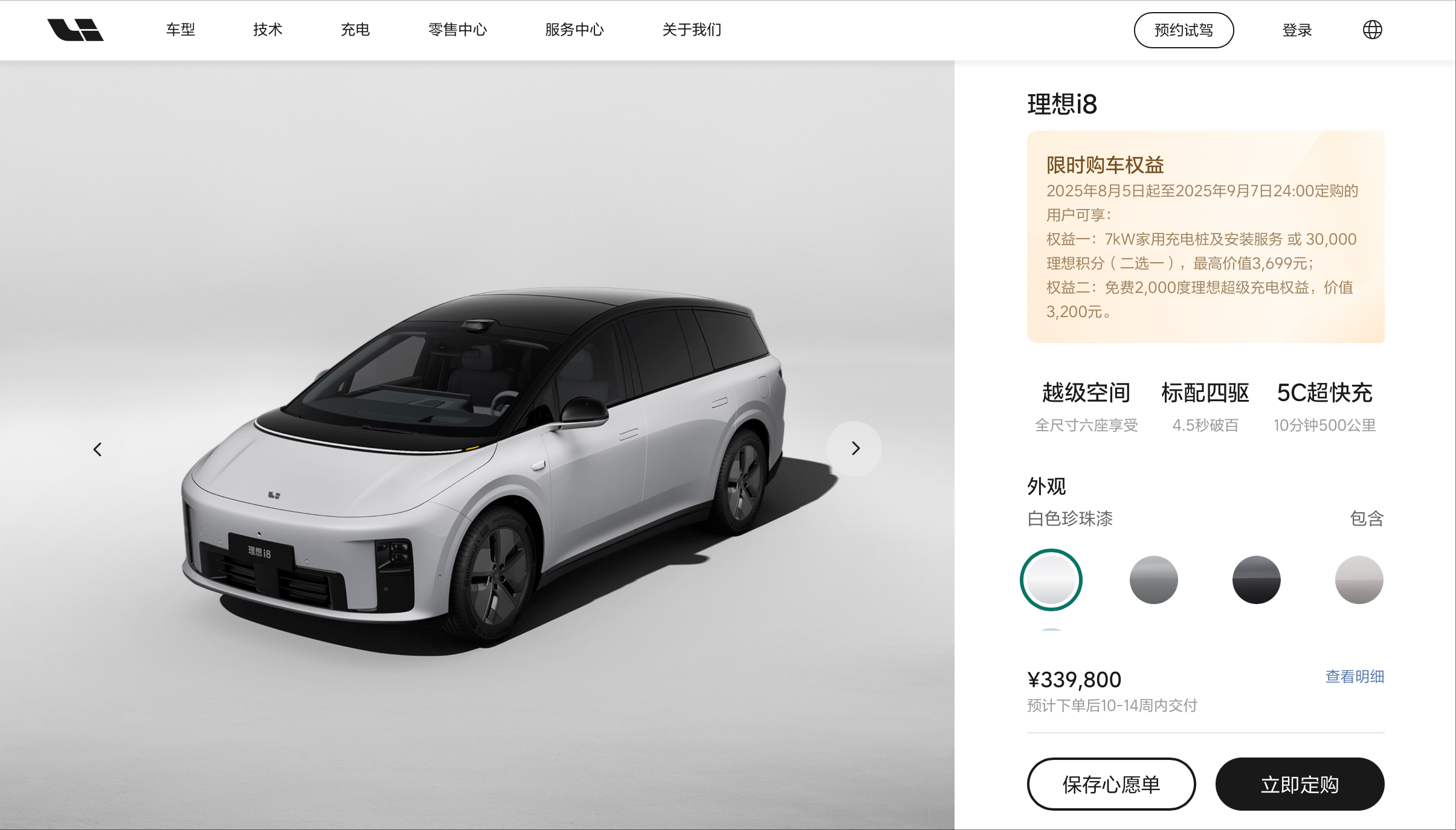Open the 车型 menu
The height and width of the screenshot is (830, 1456).
tap(181, 30)
